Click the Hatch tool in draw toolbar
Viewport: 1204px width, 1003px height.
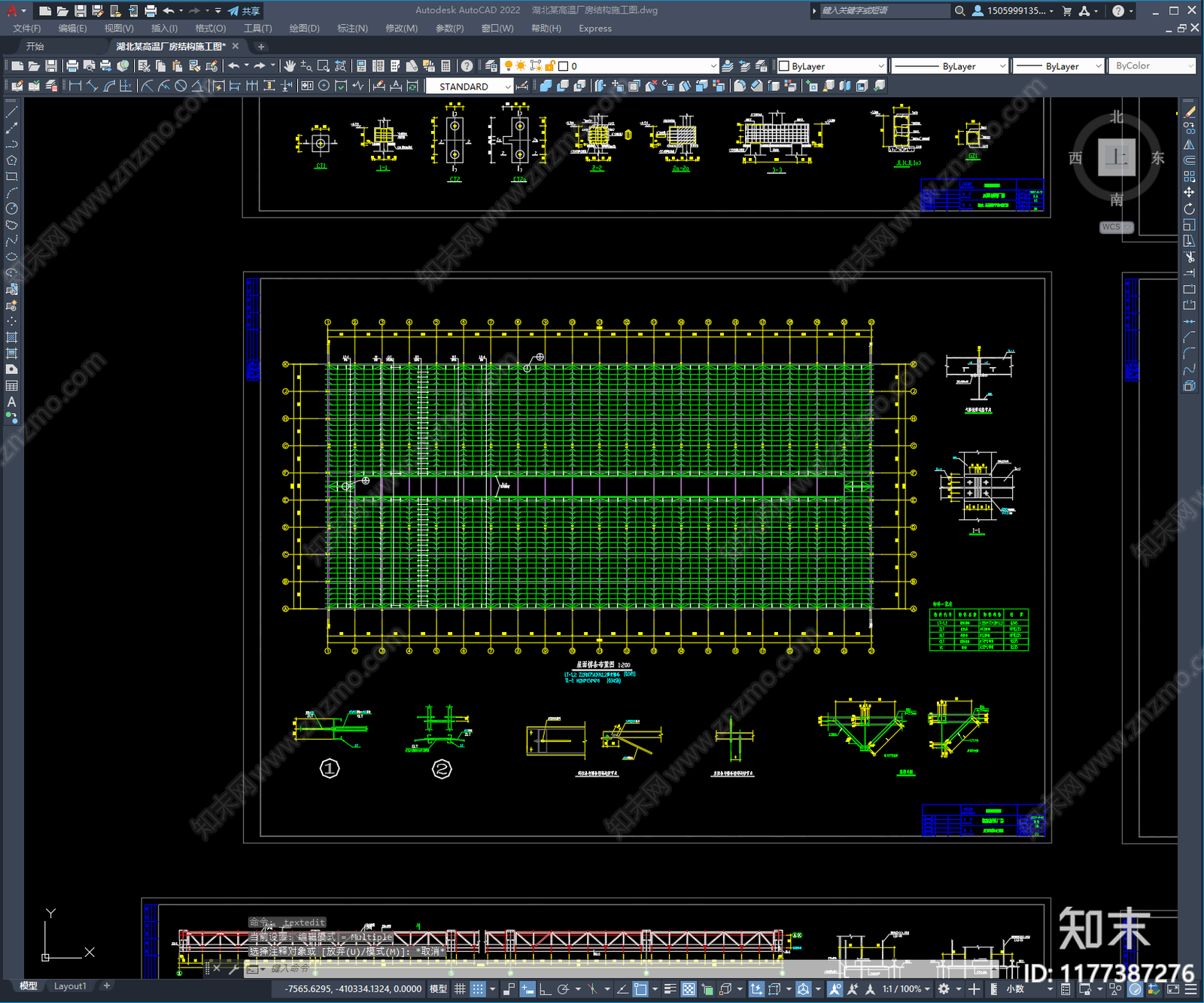(12, 337)
